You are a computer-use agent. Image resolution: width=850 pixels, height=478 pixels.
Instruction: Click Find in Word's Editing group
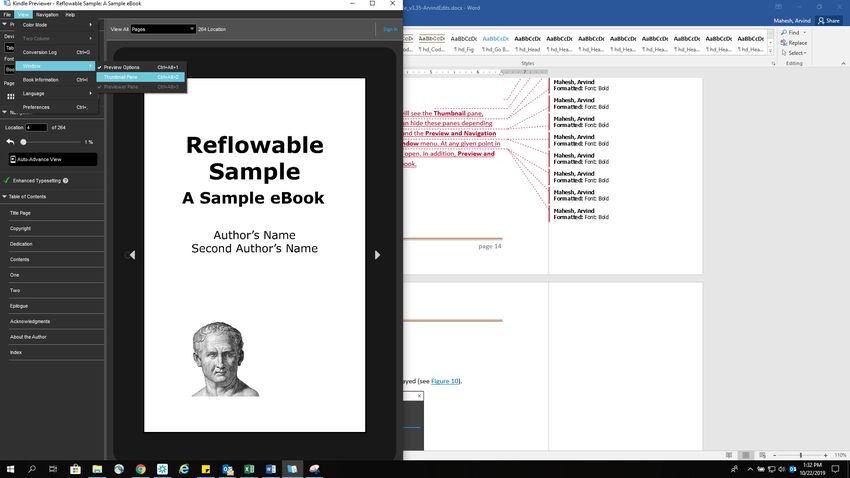tap(793, 33)
